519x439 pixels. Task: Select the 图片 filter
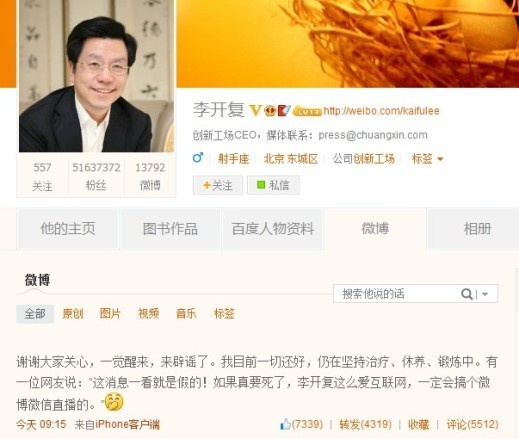coord(110,314)
